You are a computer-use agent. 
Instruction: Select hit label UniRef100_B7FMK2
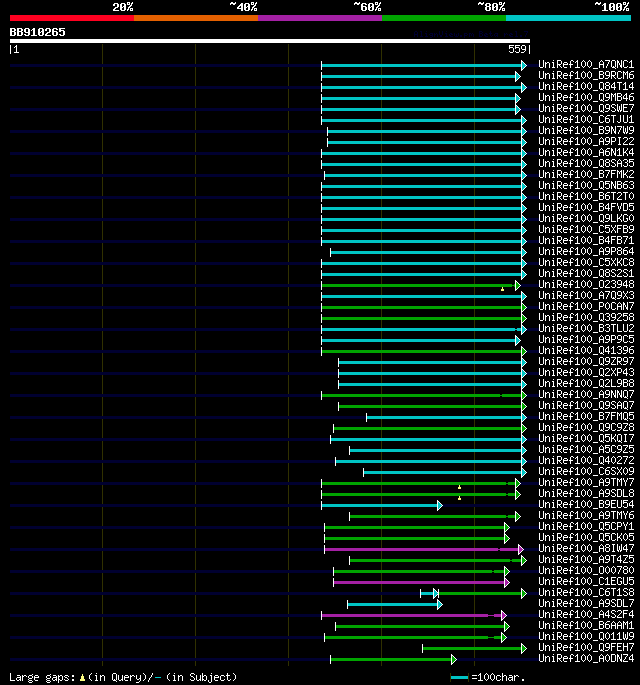[x=586, y=174]
